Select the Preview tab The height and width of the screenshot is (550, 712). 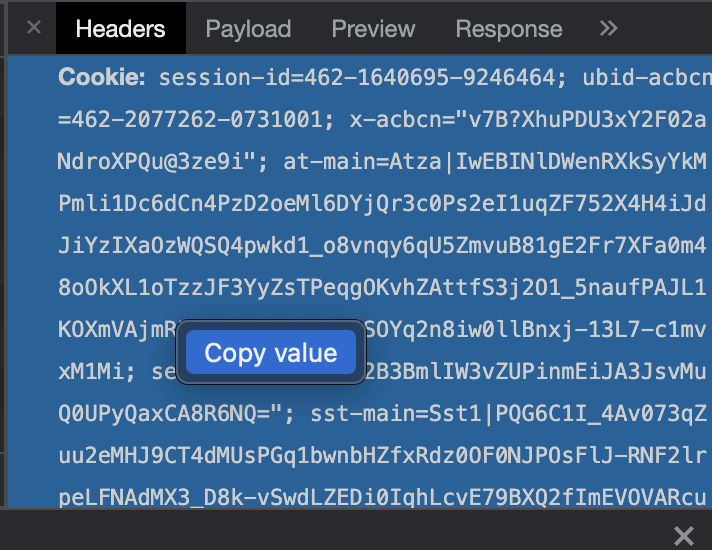coord(373,28)
